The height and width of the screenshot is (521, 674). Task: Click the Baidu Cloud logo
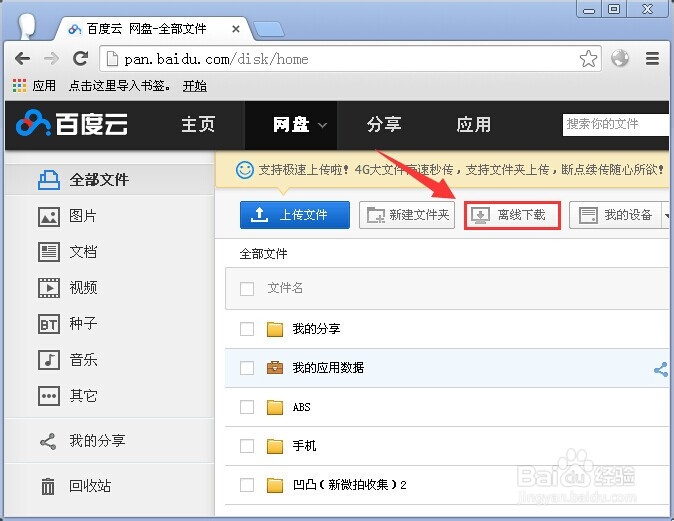[71, 124]
